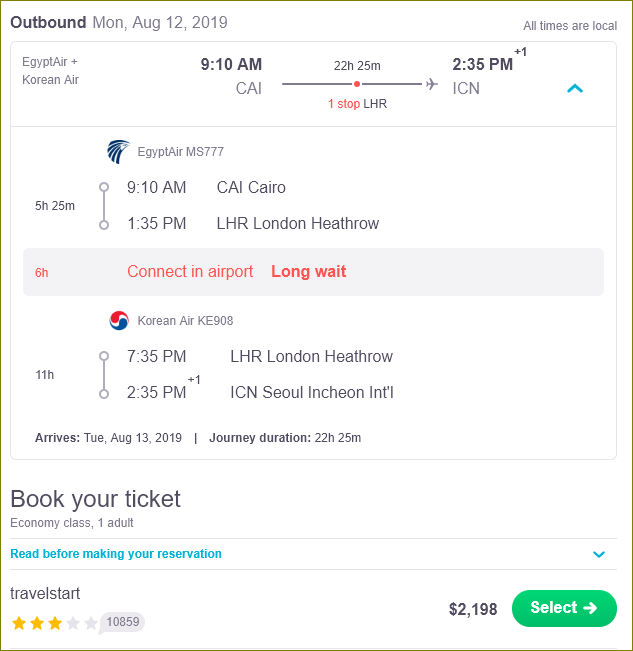Click the airplane icon on route line

click(432, 84)
